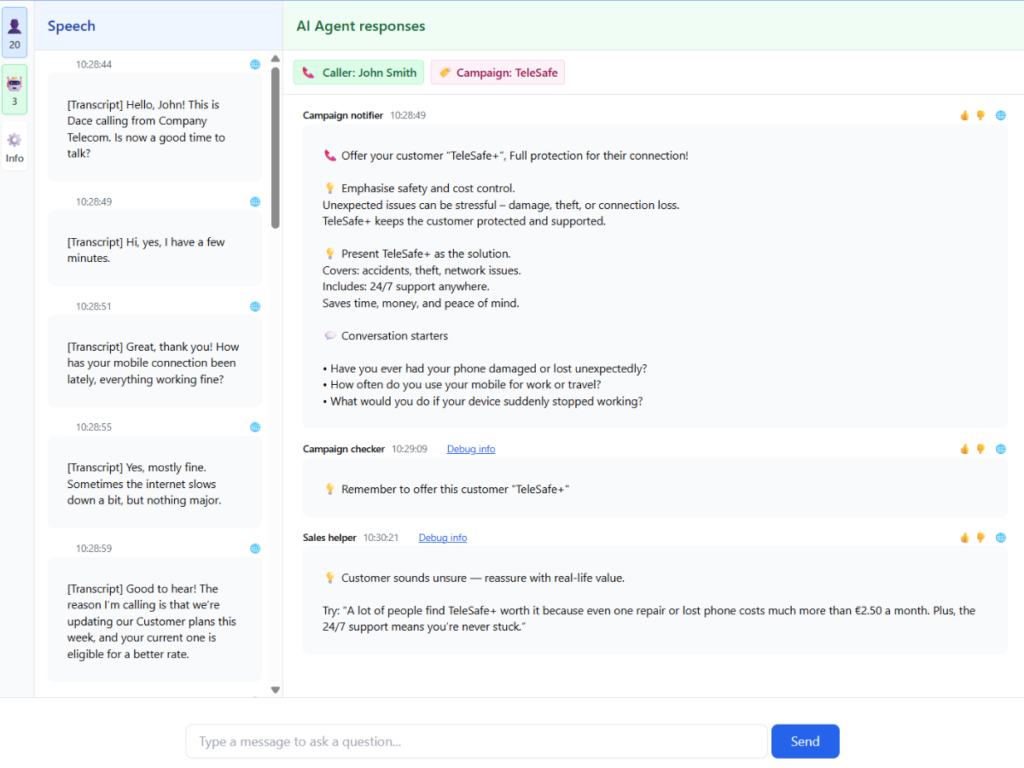Screen dimensions: 1024x768
Task: Translate the Campaign checker message via globe icon
Action: tap(1000, 449)
